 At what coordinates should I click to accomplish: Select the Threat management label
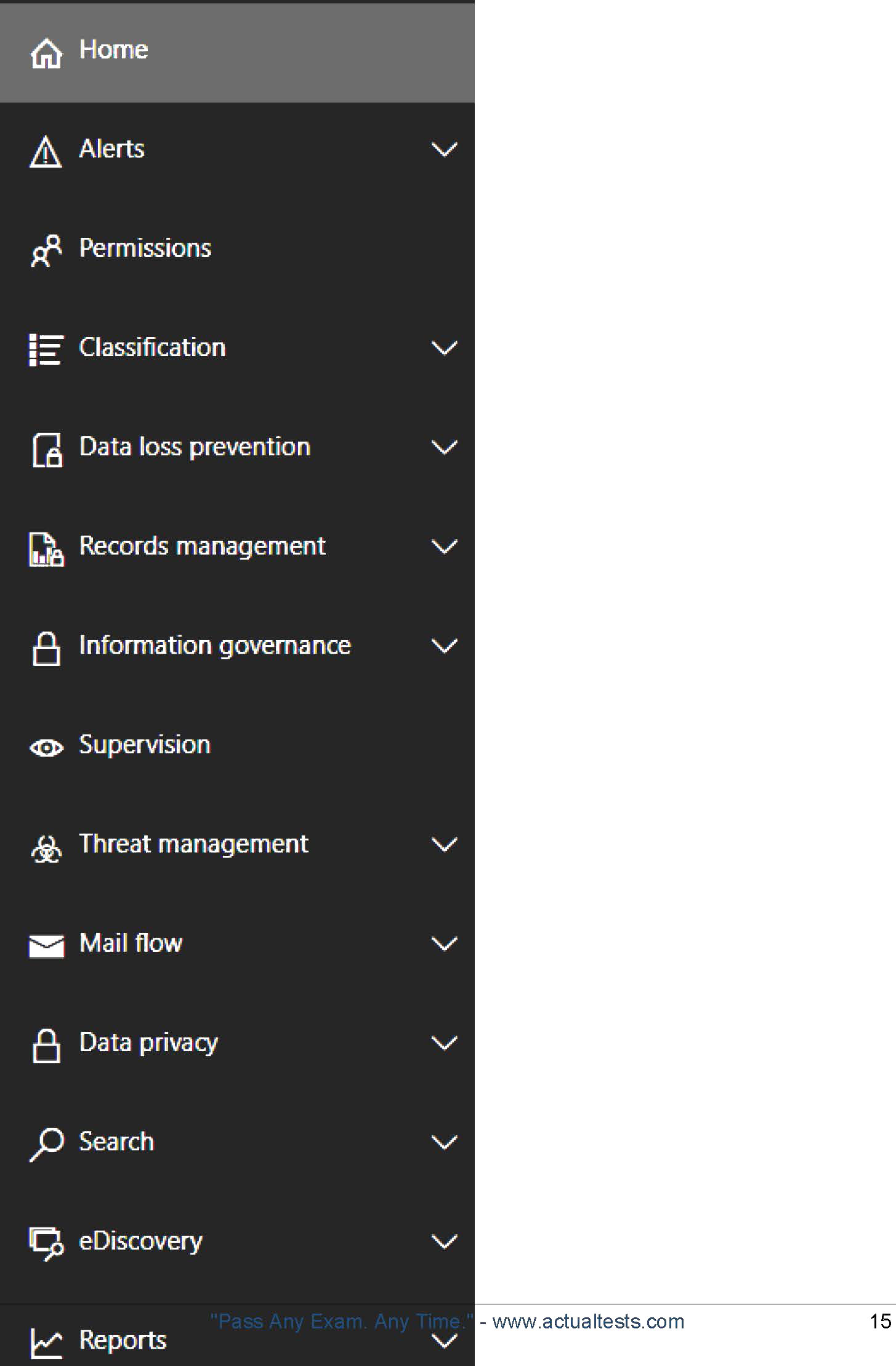tap(193, 844)
